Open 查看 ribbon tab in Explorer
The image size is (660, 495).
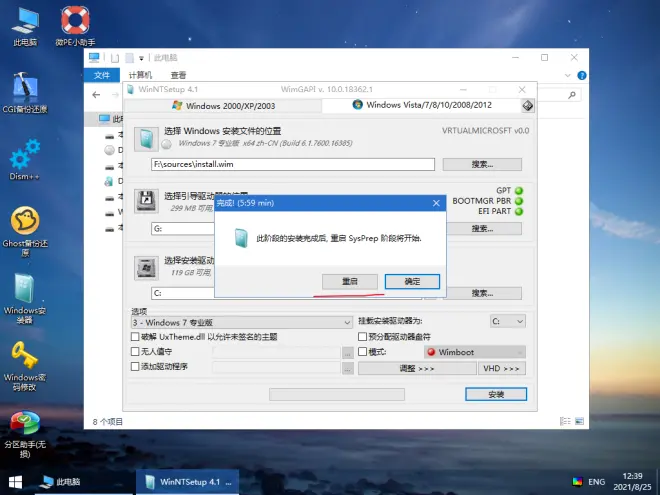tap(178, 75)
